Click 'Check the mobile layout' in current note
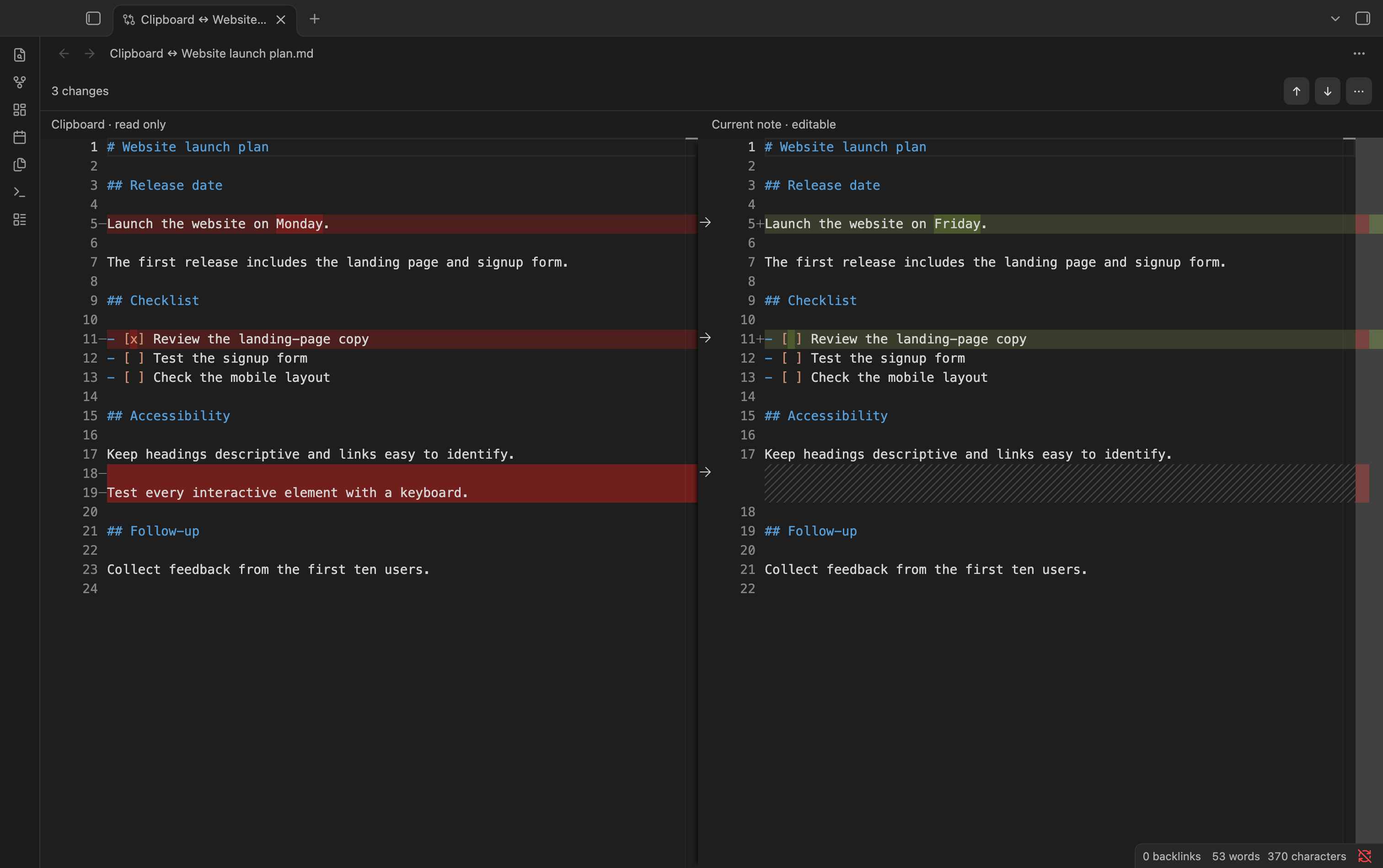 pyautogui.click(x=899, y=377)
